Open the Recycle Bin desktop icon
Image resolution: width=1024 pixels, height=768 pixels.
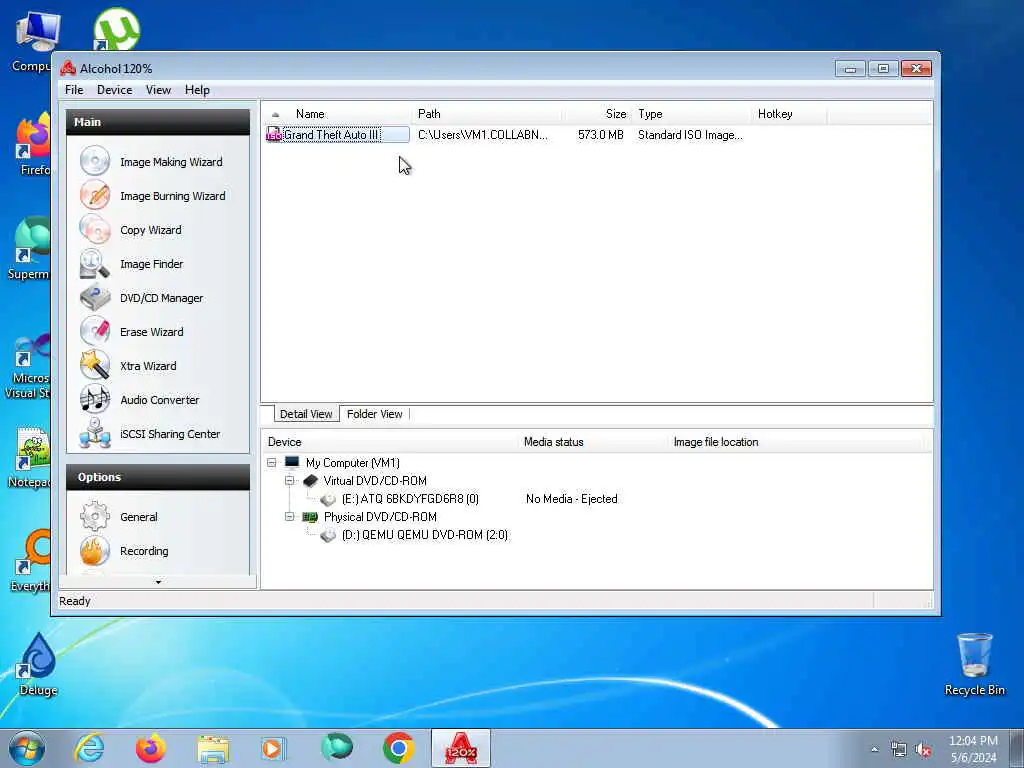point(974,664)
